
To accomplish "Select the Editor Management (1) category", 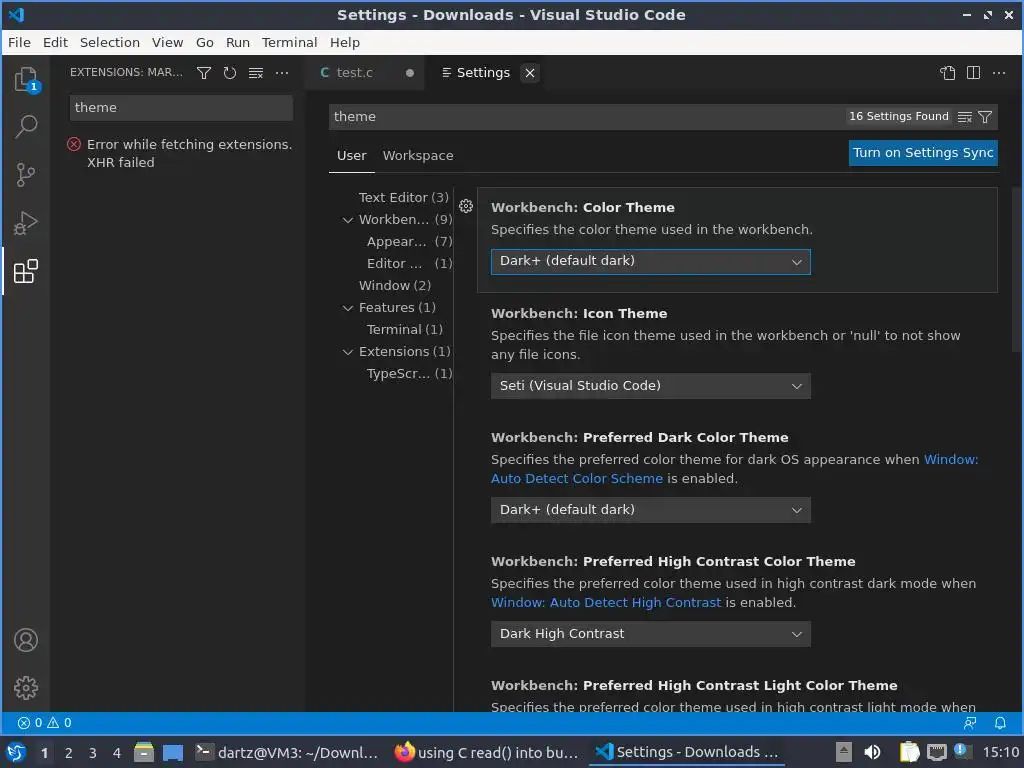I will tap(409, 264).
